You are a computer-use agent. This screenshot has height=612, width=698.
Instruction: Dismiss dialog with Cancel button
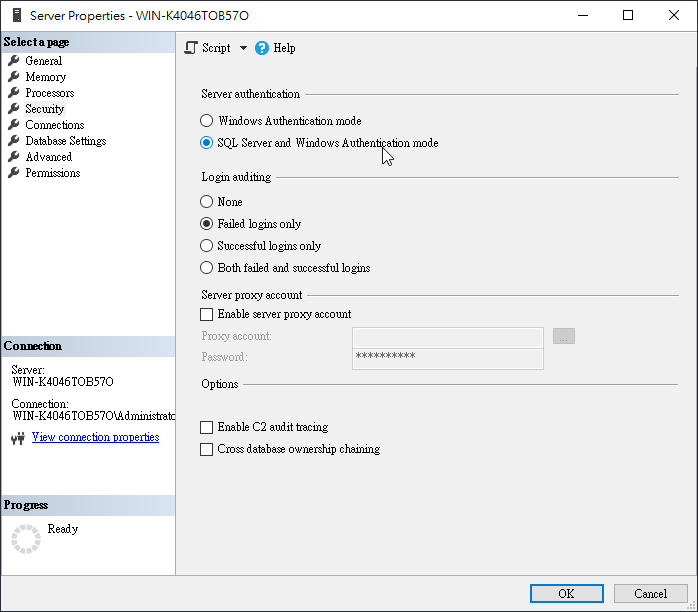click(650, 593)
